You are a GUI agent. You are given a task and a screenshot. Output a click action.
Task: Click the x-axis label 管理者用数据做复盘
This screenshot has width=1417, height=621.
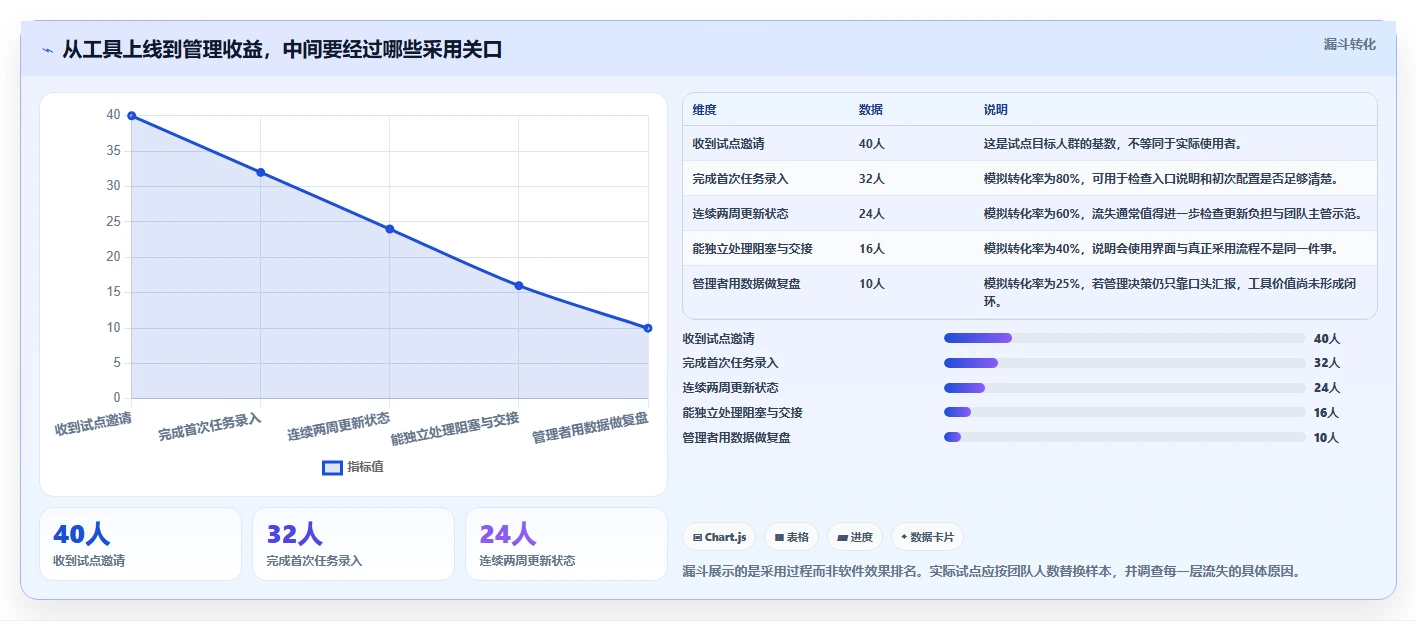coord(590,428)
